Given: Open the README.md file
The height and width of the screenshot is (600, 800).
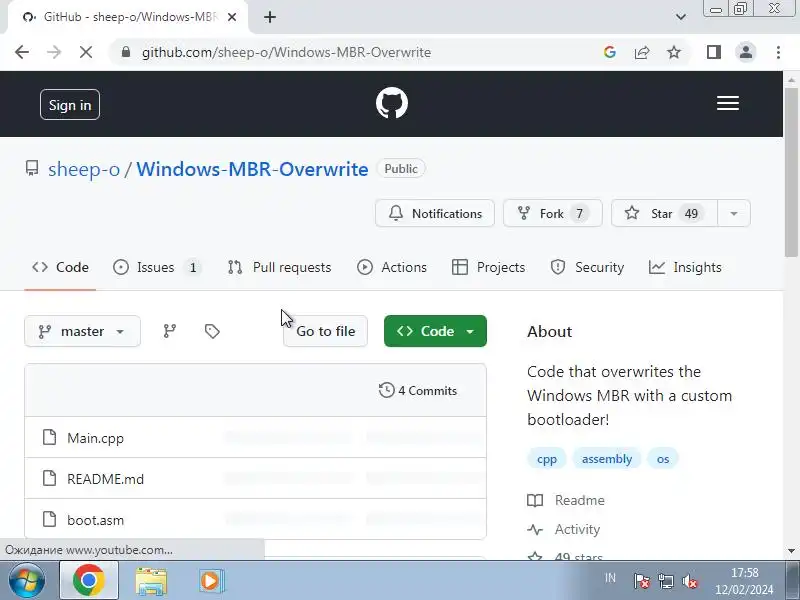Looking at the screenshot, I should [x=106, y=479].
